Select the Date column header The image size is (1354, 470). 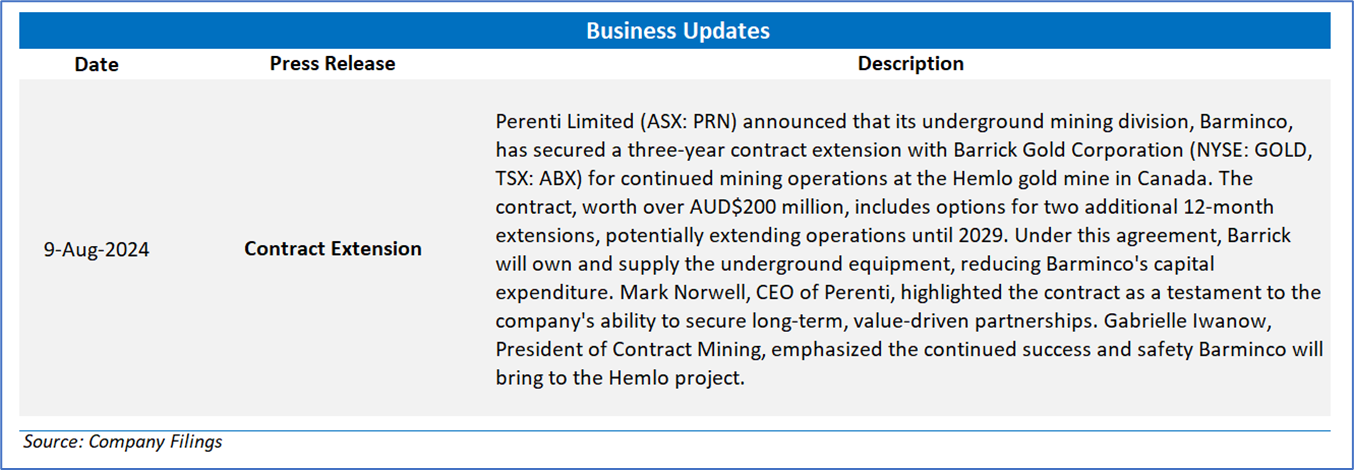(x=97, y=65)
